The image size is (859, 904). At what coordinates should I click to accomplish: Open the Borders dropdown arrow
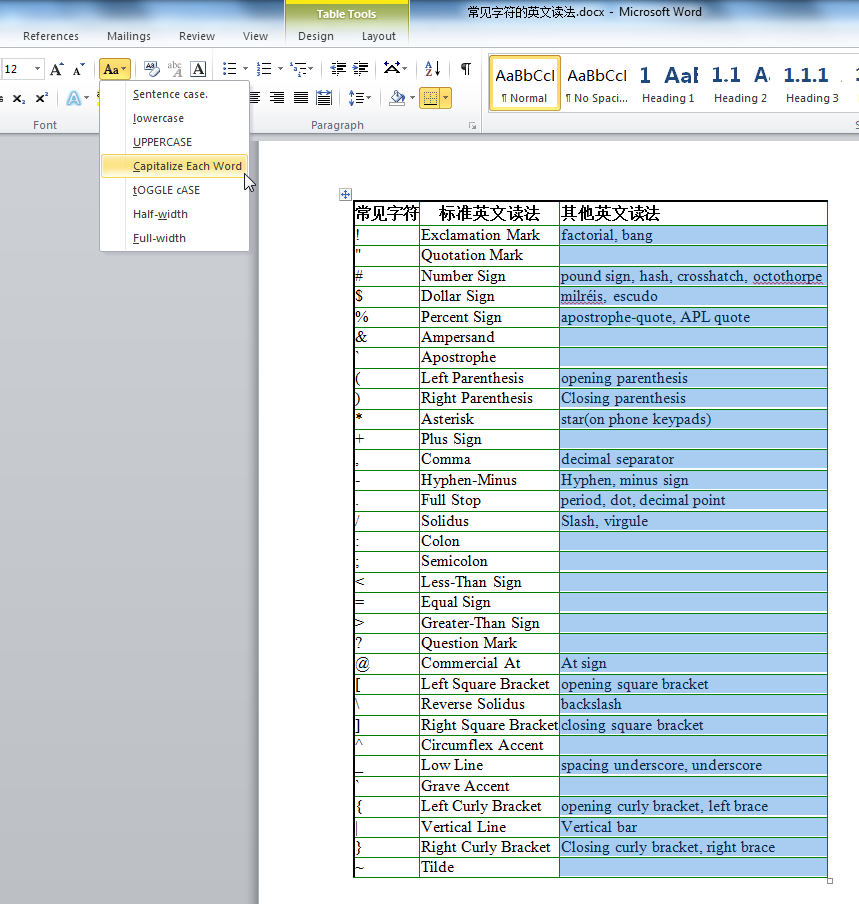pyautogui.click(x=446, y=98)
